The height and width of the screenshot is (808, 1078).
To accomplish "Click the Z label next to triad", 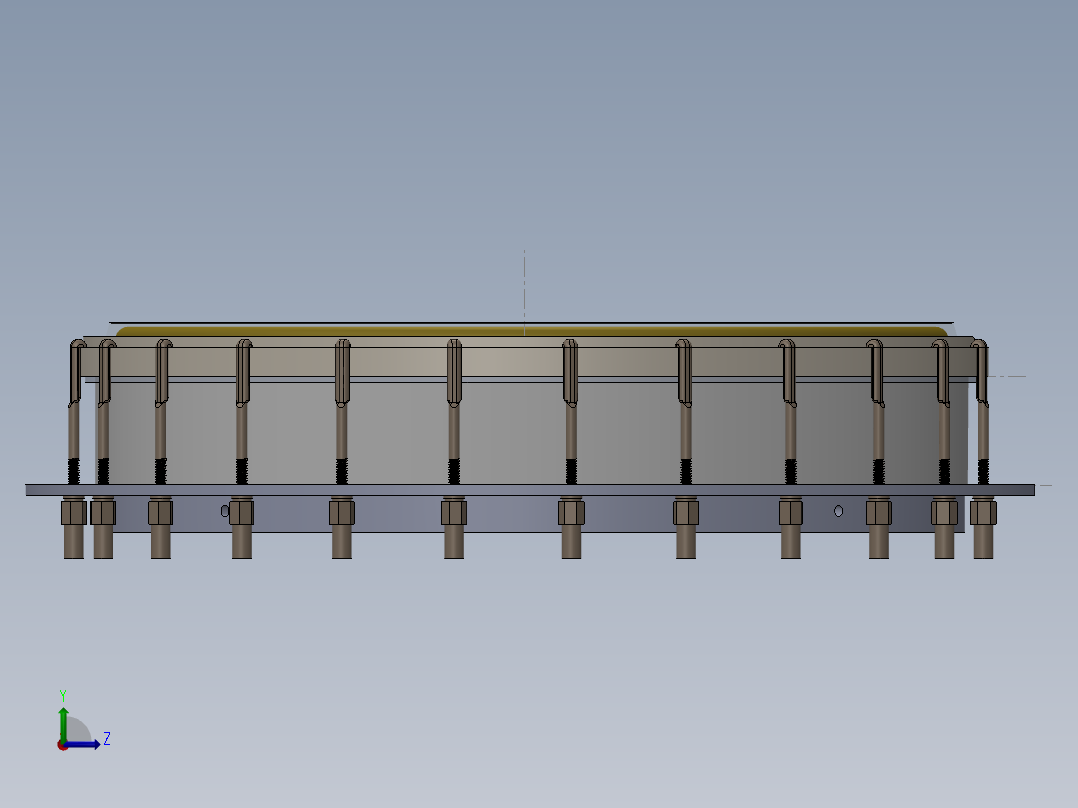I will click(107, 739).
